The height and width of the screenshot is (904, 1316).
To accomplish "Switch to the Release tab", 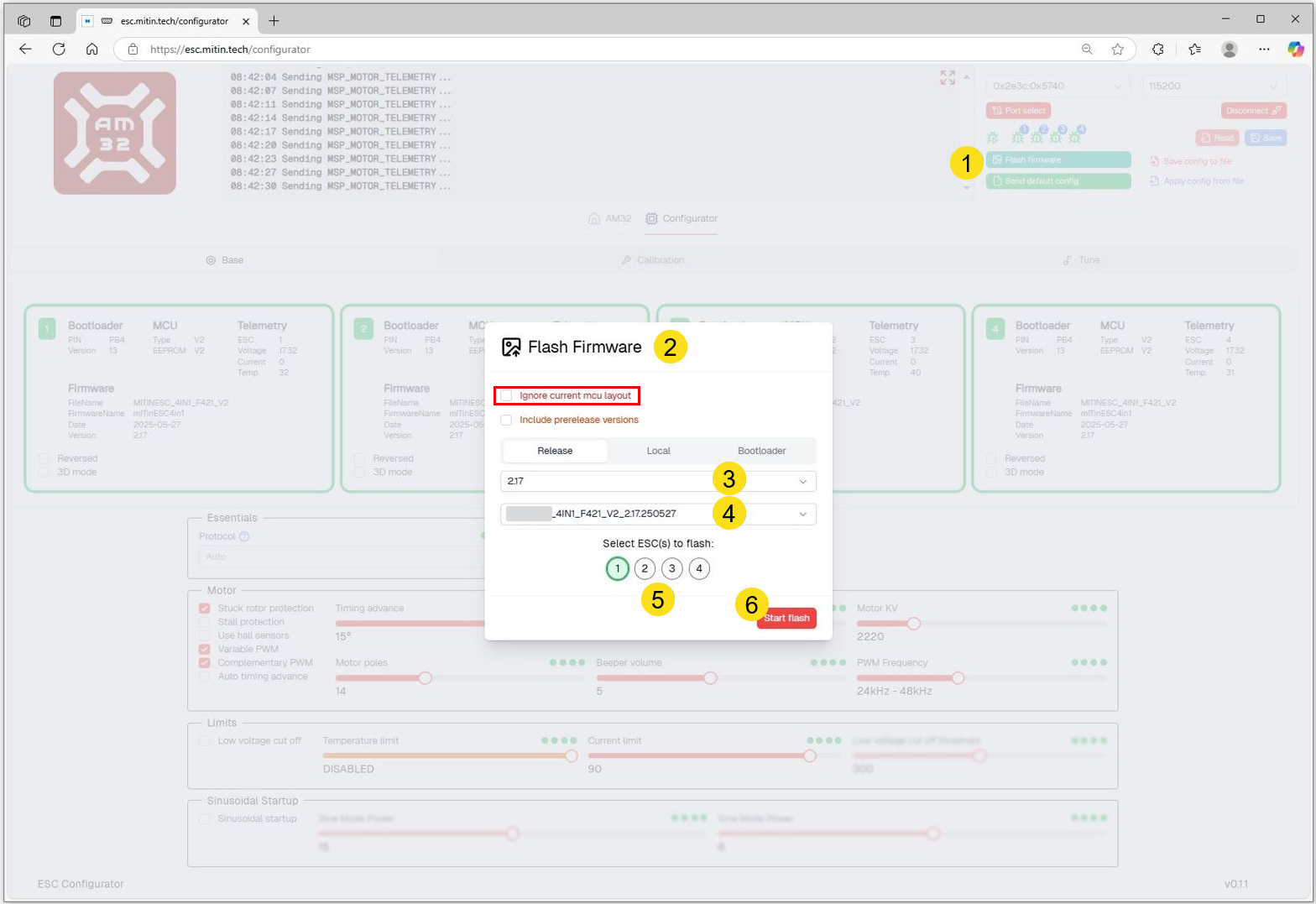I will coord(555,451).
